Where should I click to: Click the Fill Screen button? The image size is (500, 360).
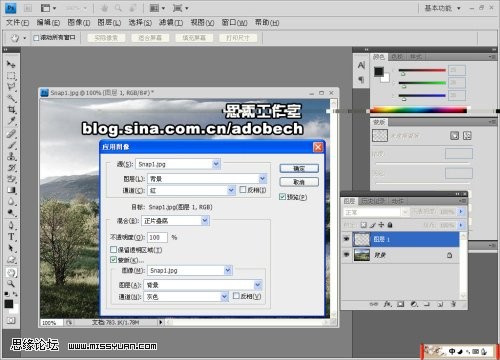click(194, 38)
